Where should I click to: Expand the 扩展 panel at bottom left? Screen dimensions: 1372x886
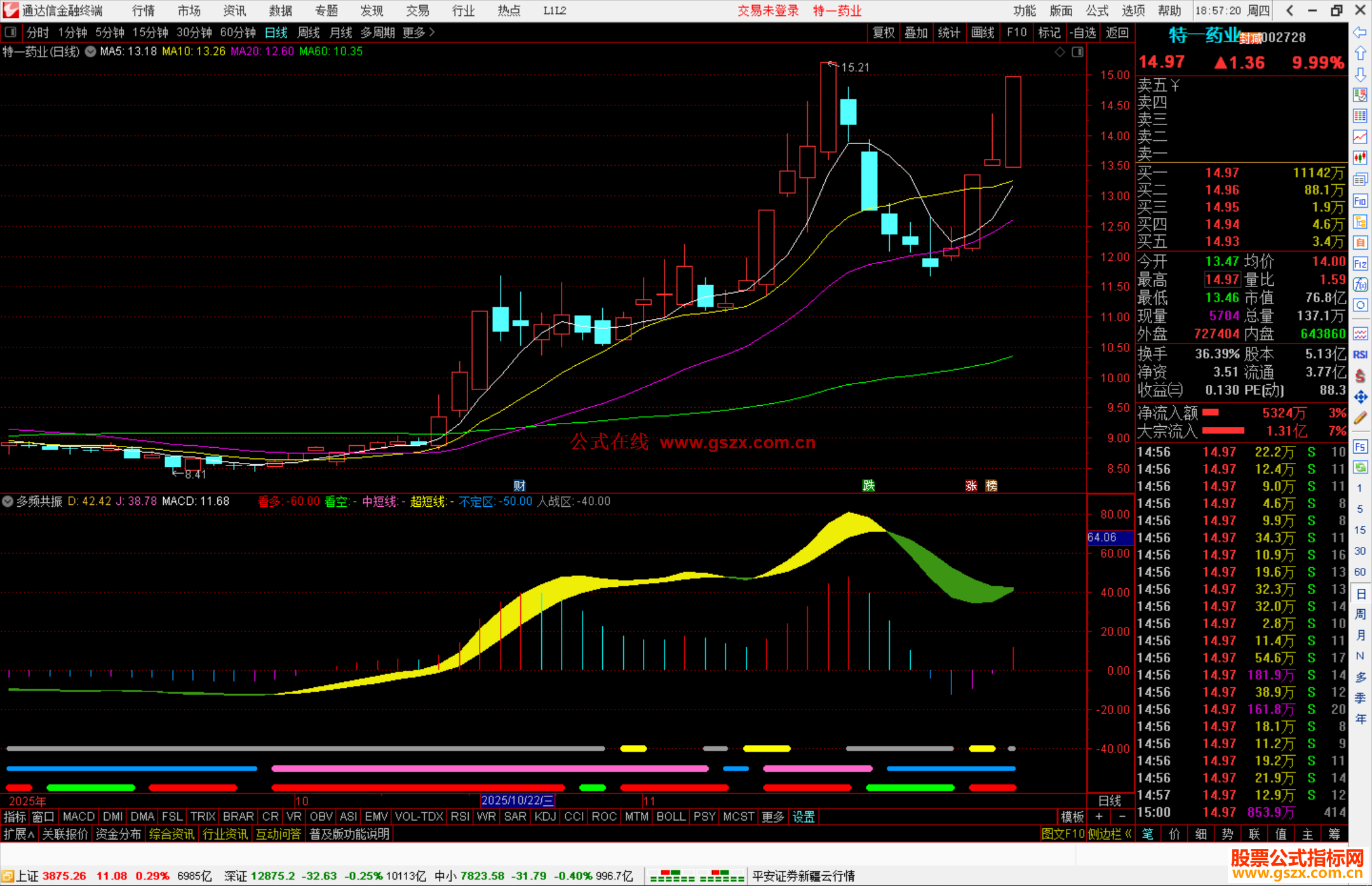pos(18,834)
